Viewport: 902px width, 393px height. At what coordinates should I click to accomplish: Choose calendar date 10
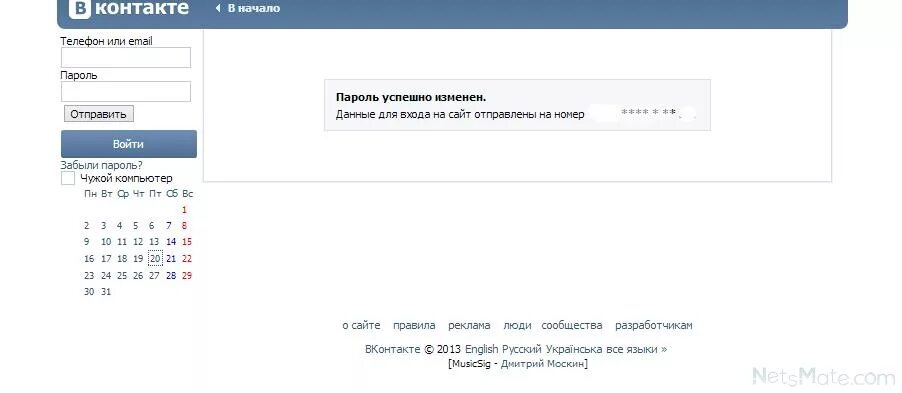106,242
